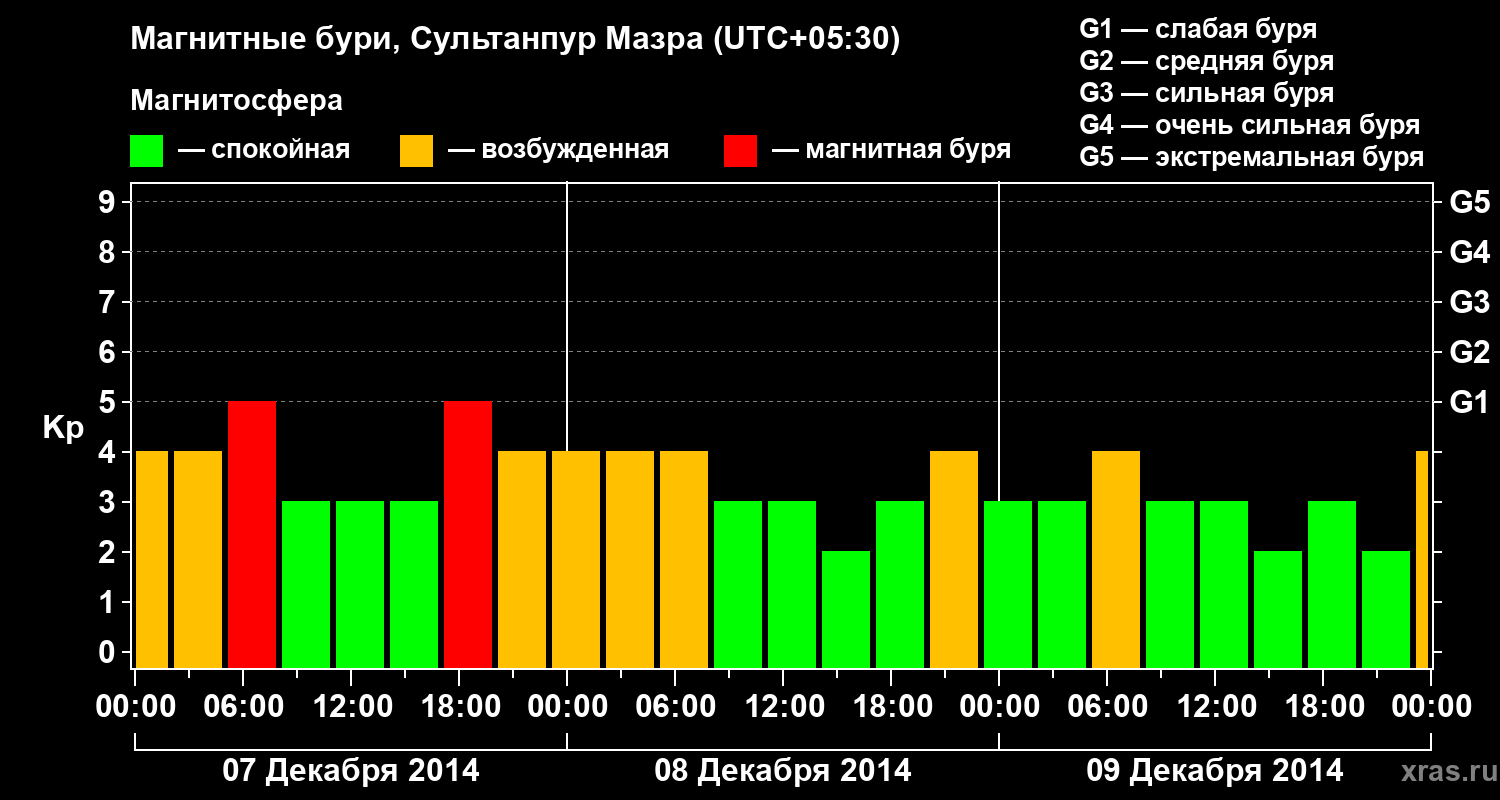Click the '— магнитная буря' legend label
Screen dimensions: 1500x800
(891, 151)
